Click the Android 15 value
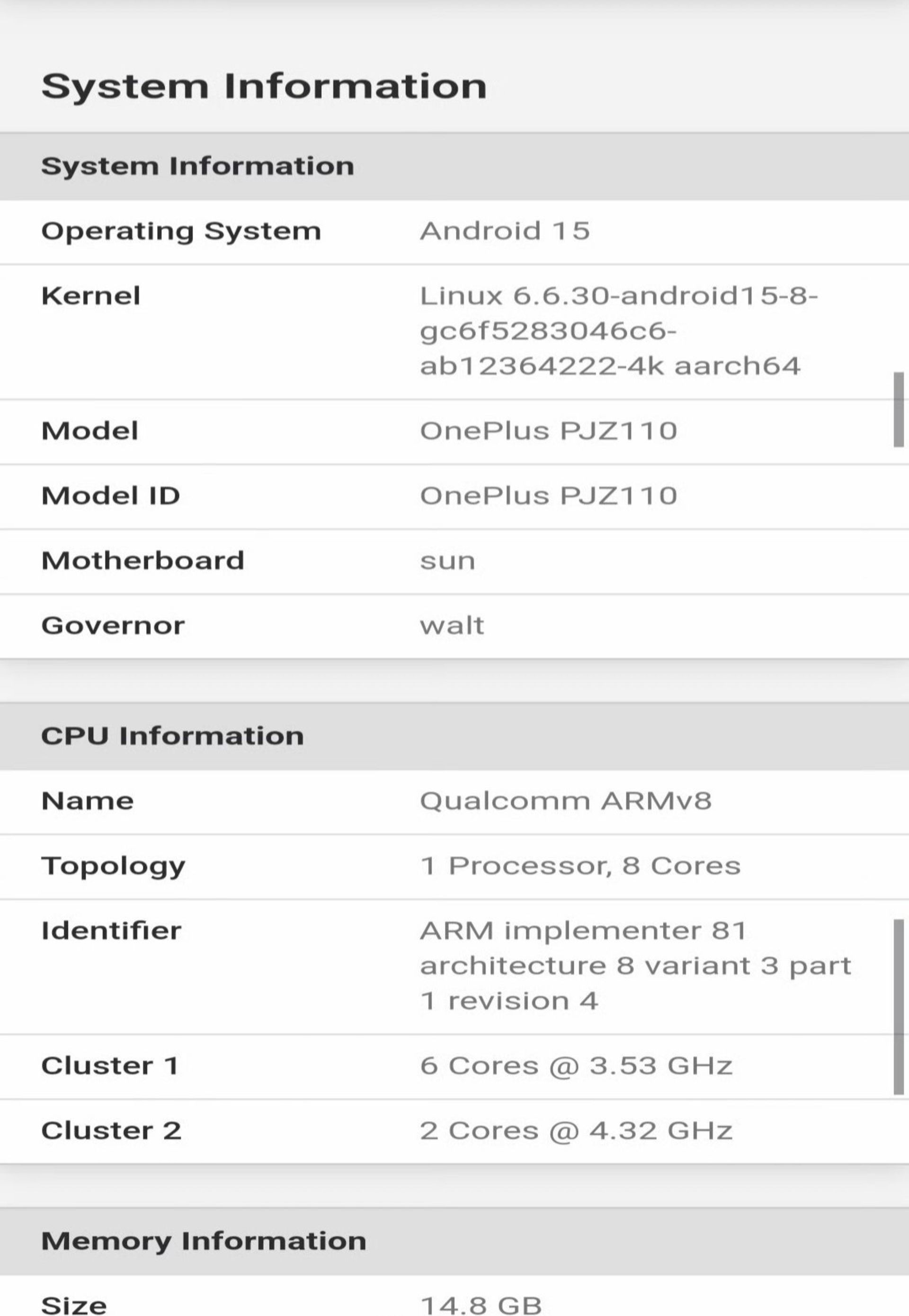 click(x=505, y=231)
